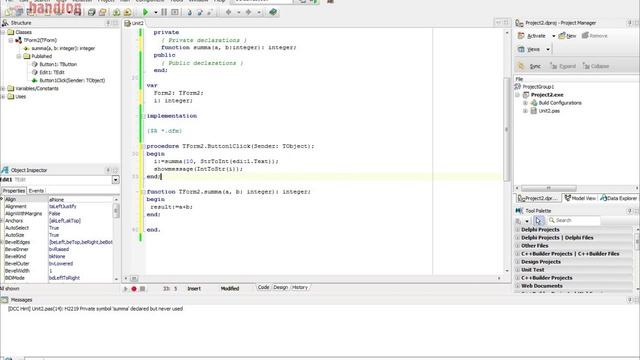Click the BiDiMode value bdLeftToRight
The image size is (640, 360).
point(64,278)
